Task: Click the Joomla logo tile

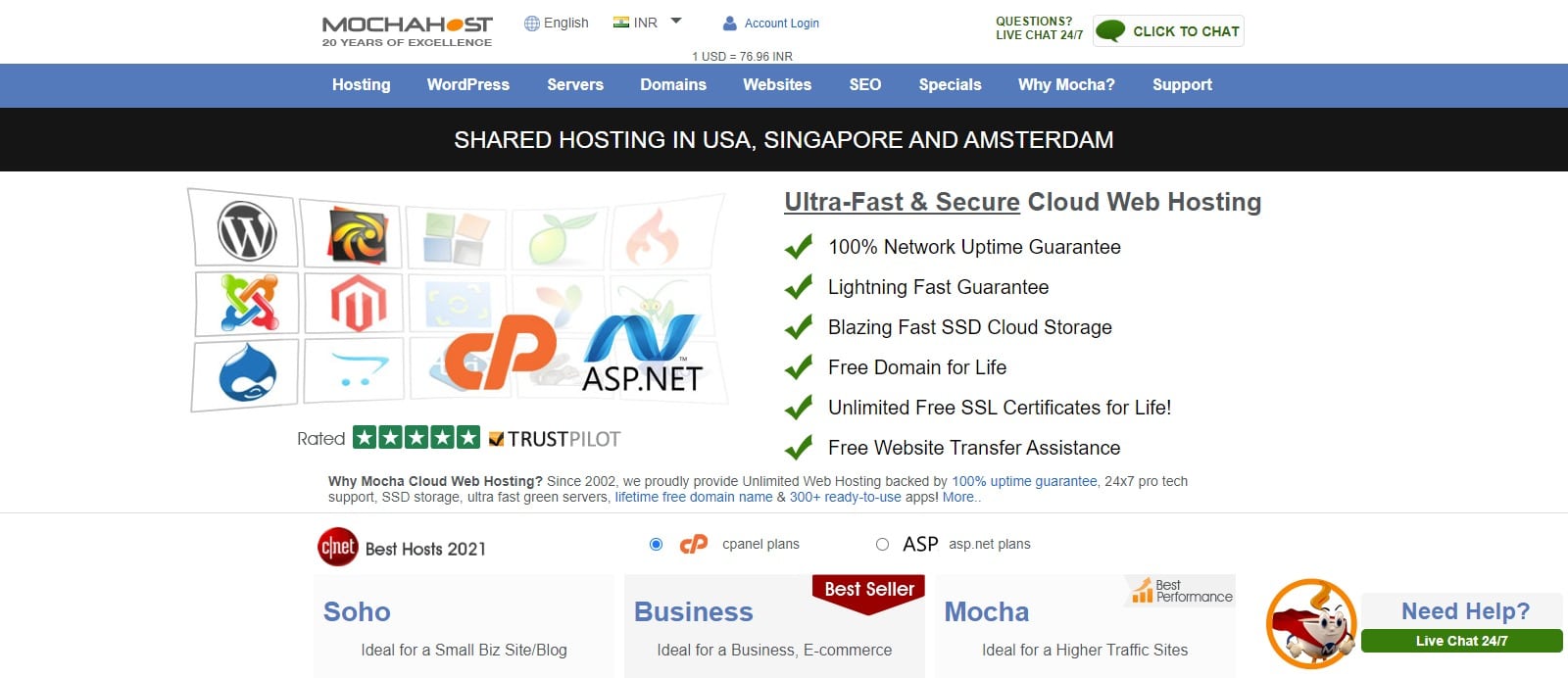Action: [x=249, y=302]
